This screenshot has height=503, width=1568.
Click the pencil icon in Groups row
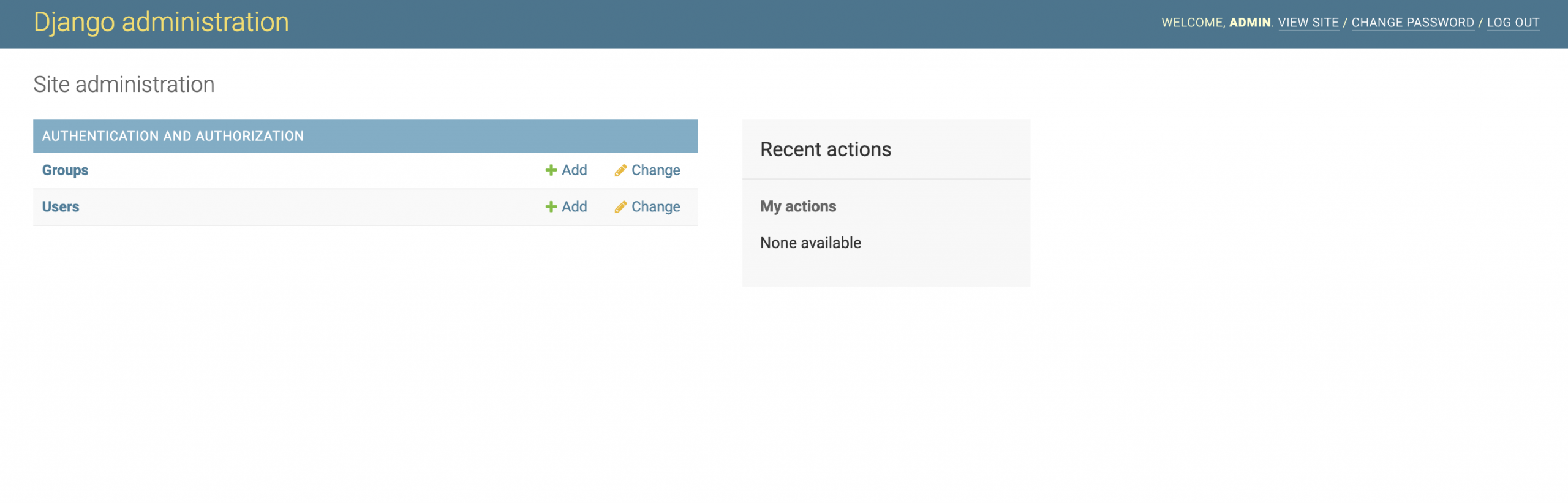[620, 170]
